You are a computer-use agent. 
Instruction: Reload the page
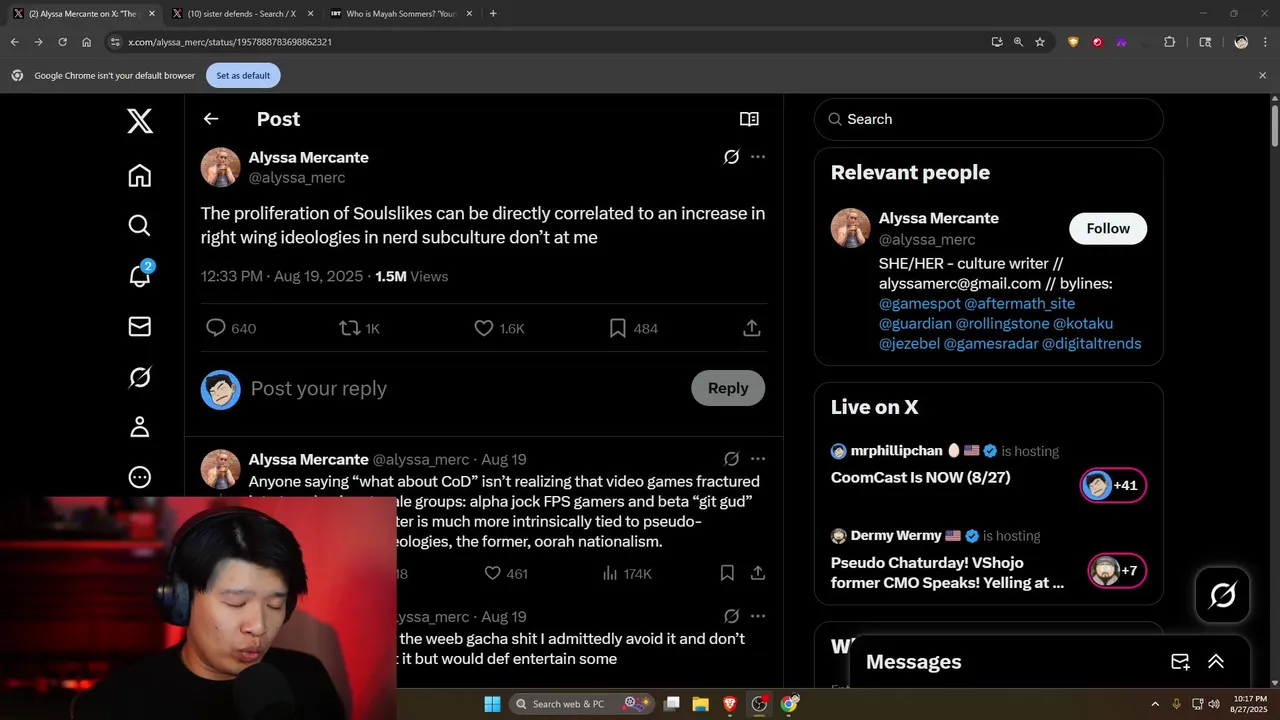(x=62, y=42)
